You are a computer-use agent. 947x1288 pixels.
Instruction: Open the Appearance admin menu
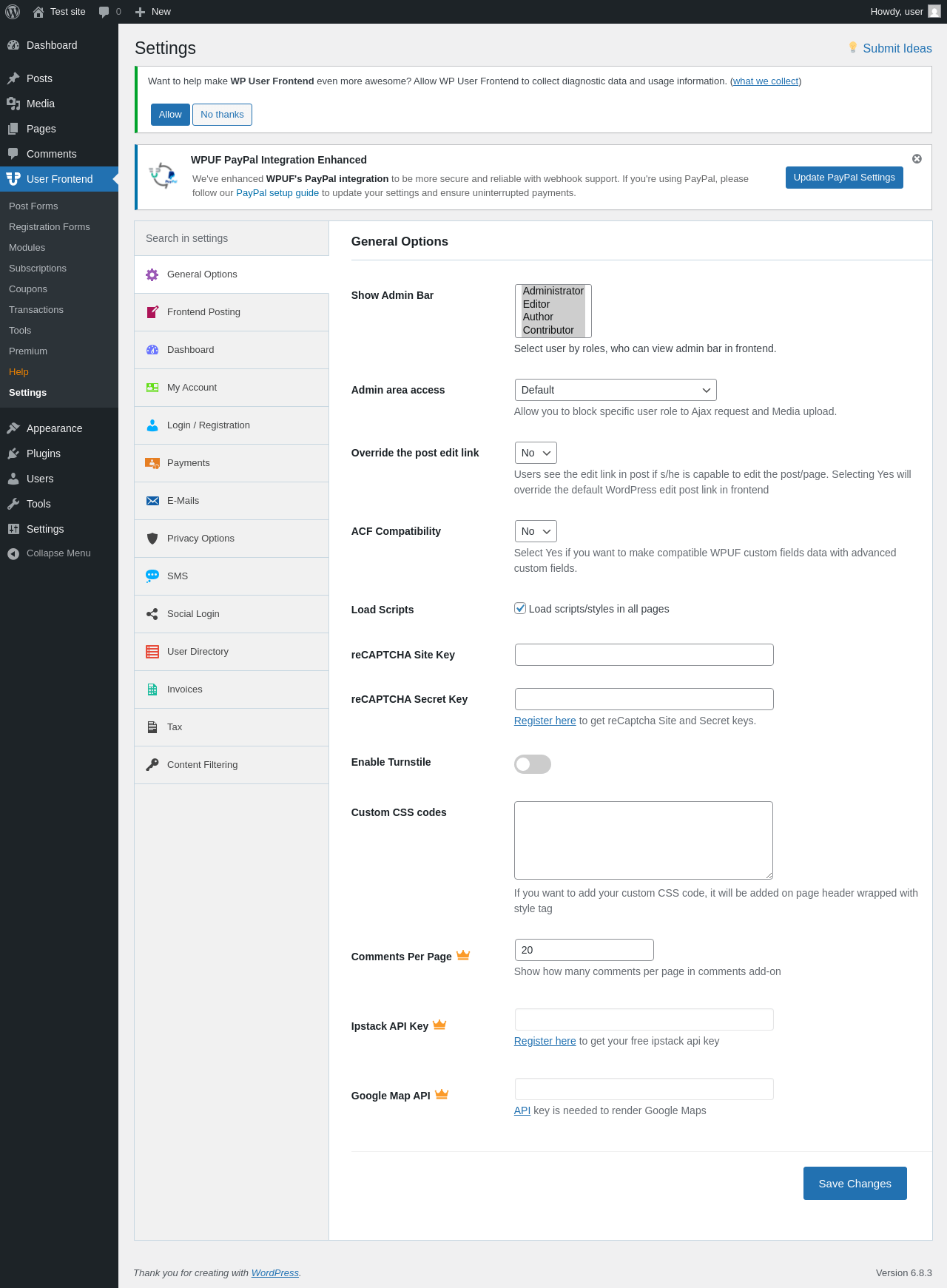(x=59, y=428)
